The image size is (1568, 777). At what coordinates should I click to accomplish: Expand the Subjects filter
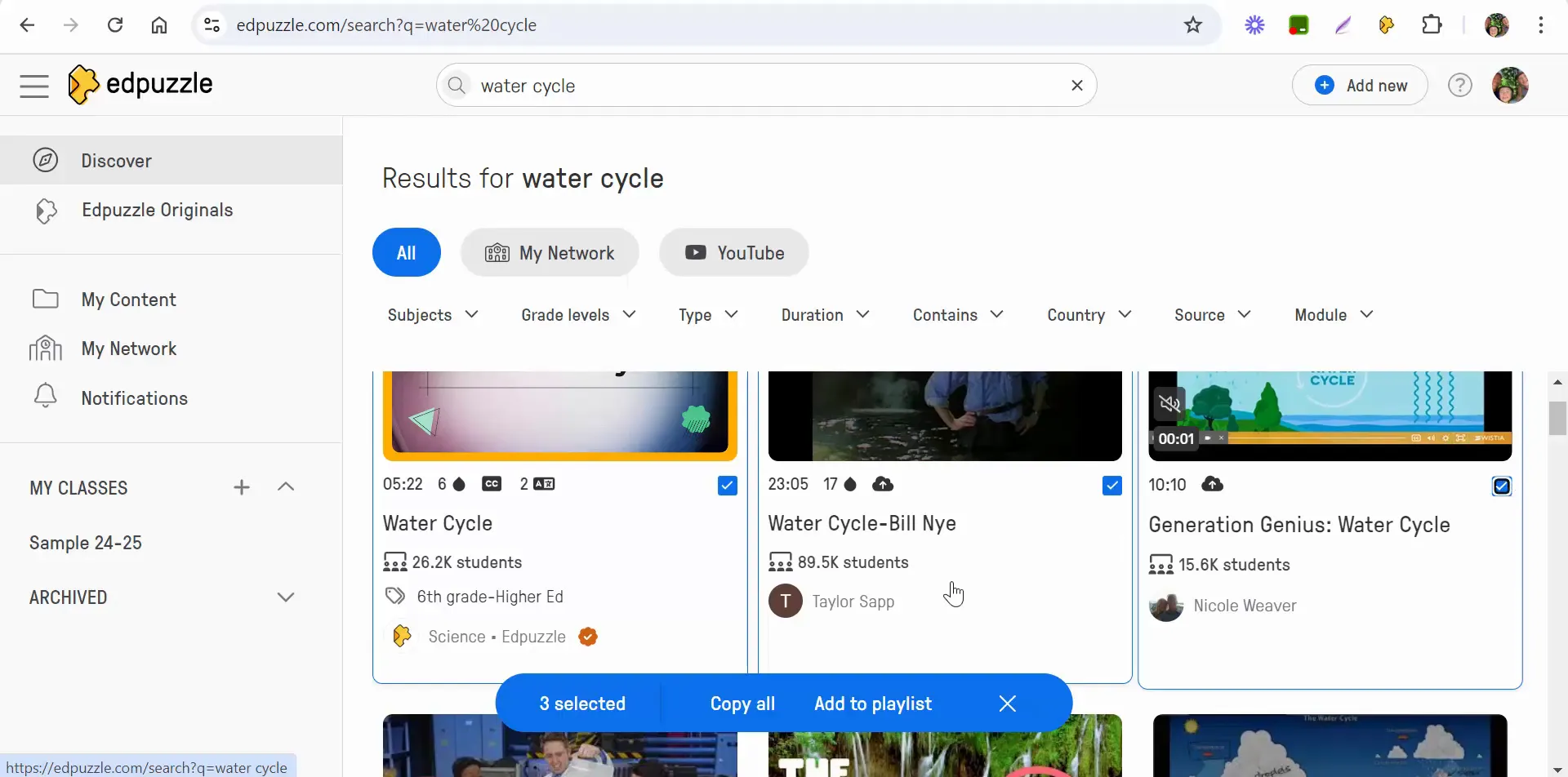[x=433, y=315]
